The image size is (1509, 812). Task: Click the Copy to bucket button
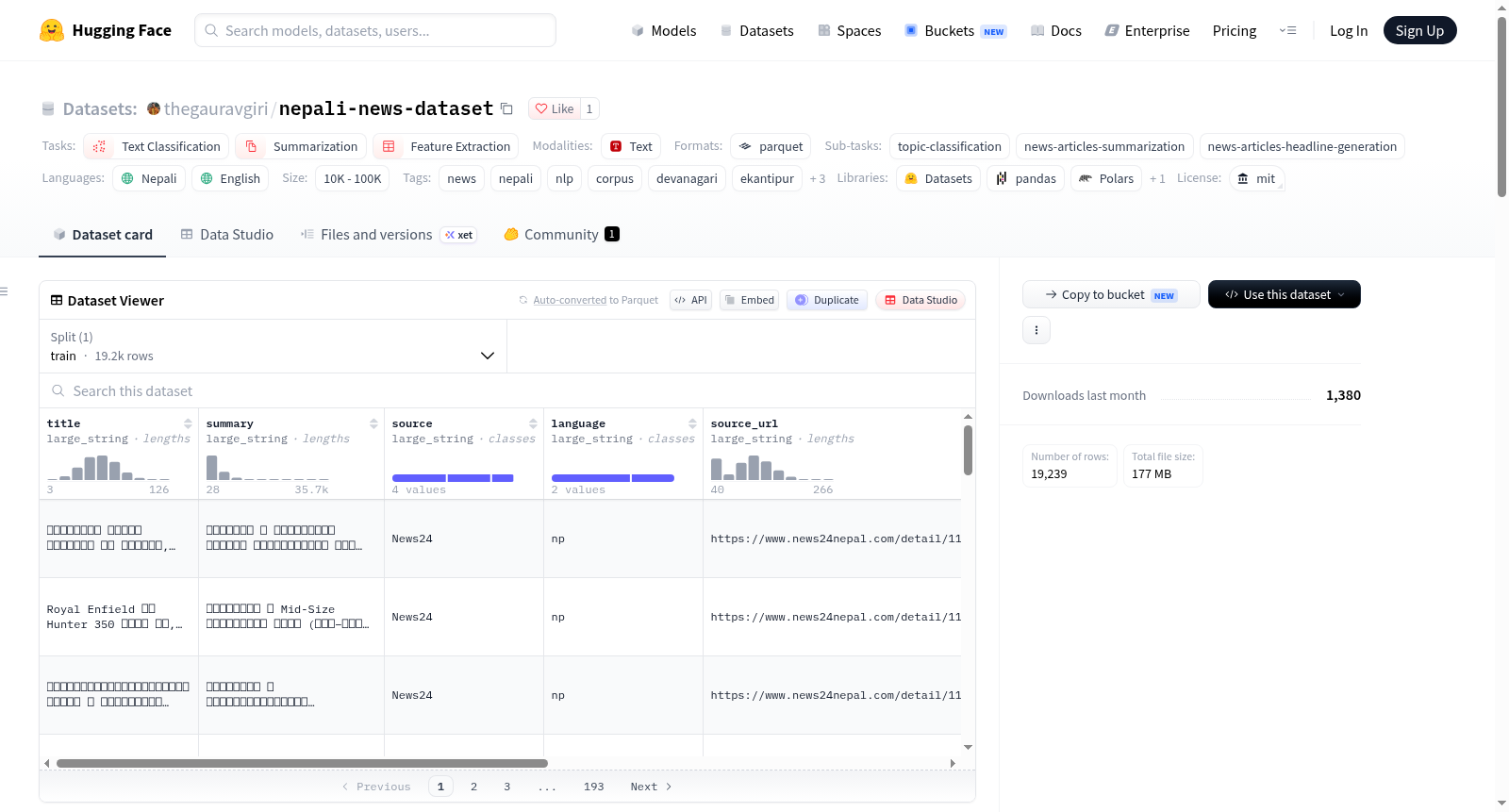[x=1111, y=294]
